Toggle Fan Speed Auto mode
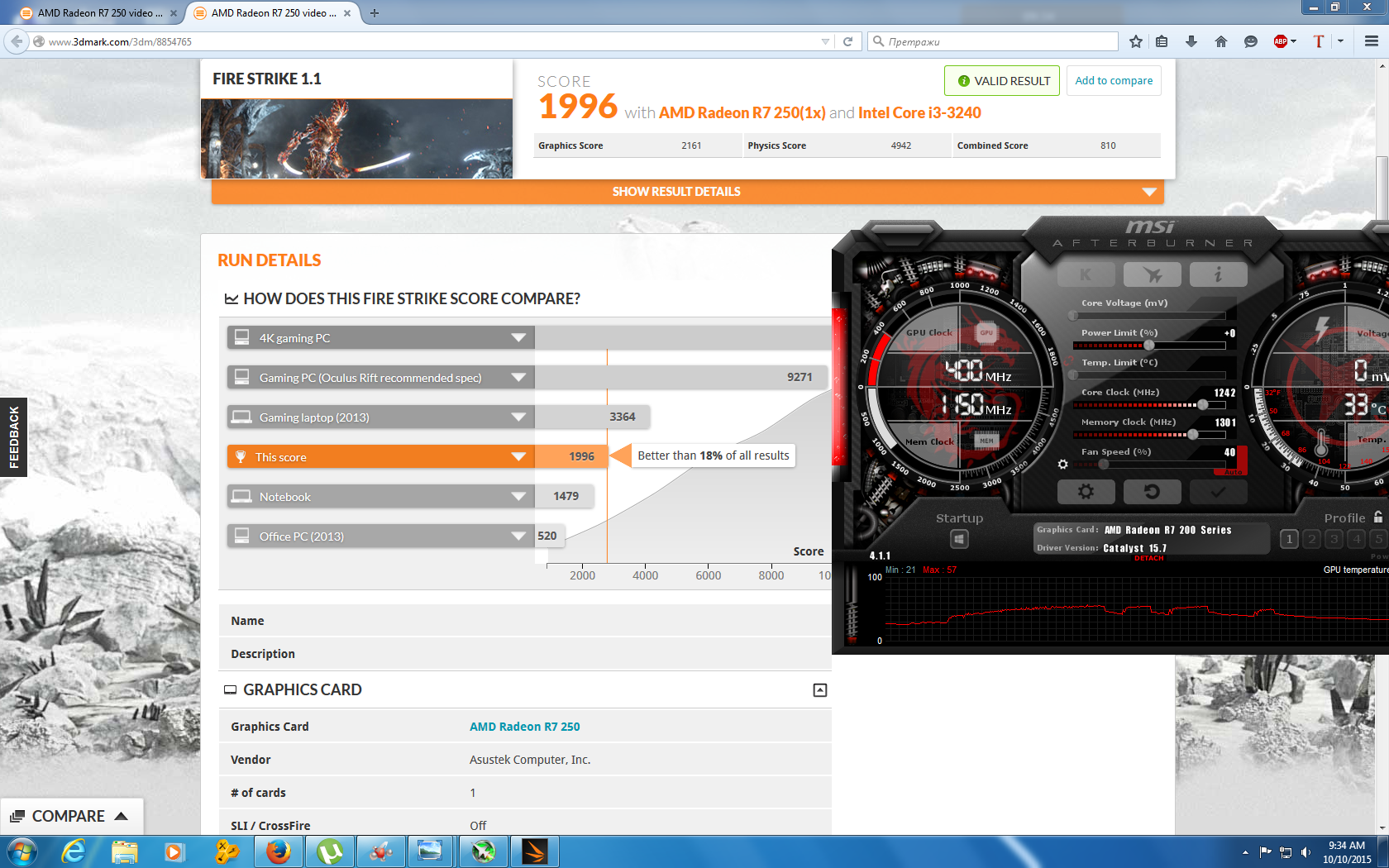Screen dimensions: 1389x868 [1232, 471]
